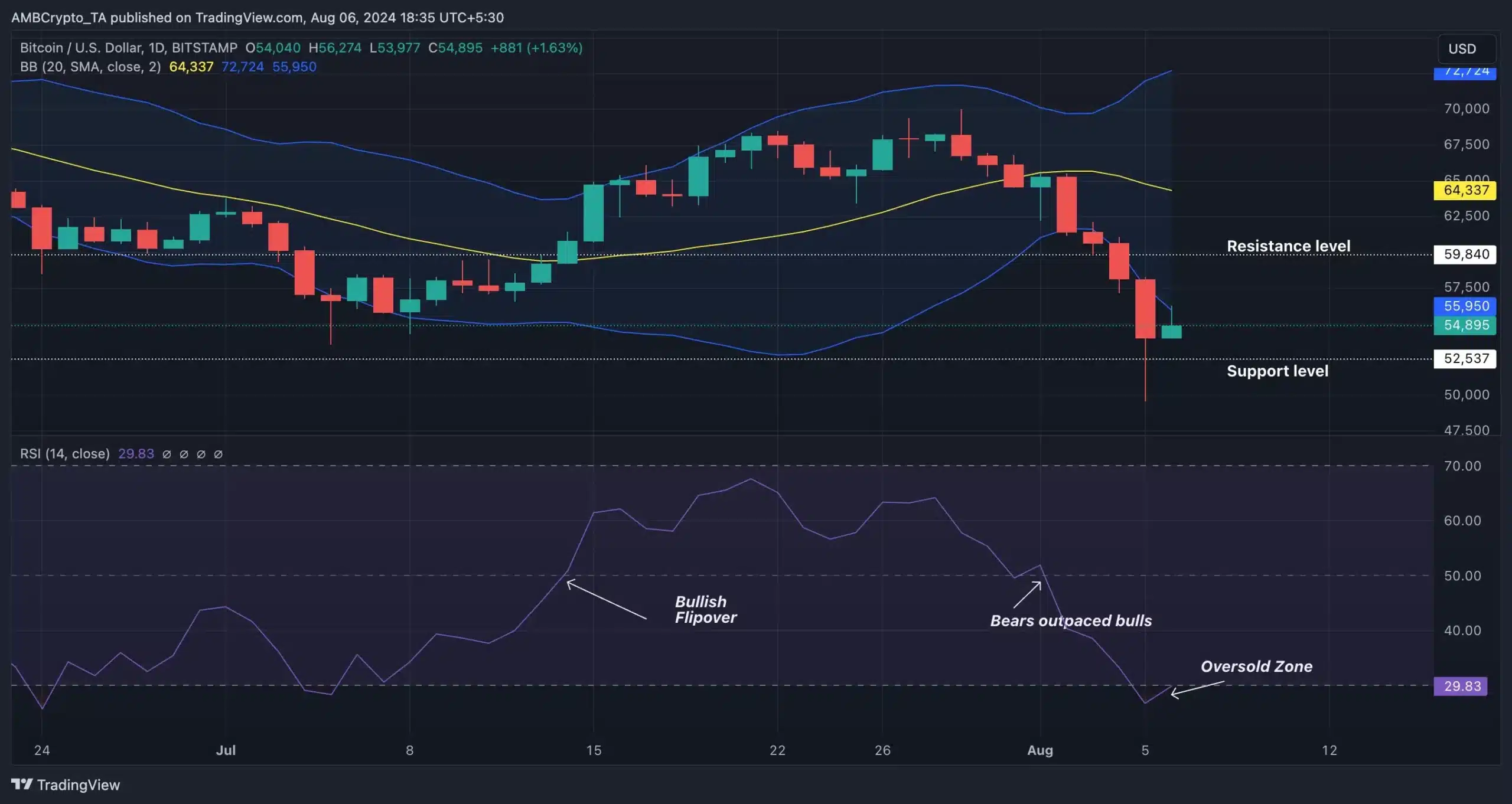Select the Support level annotation text
The image size is (1512, 804).
[1278, 371]
